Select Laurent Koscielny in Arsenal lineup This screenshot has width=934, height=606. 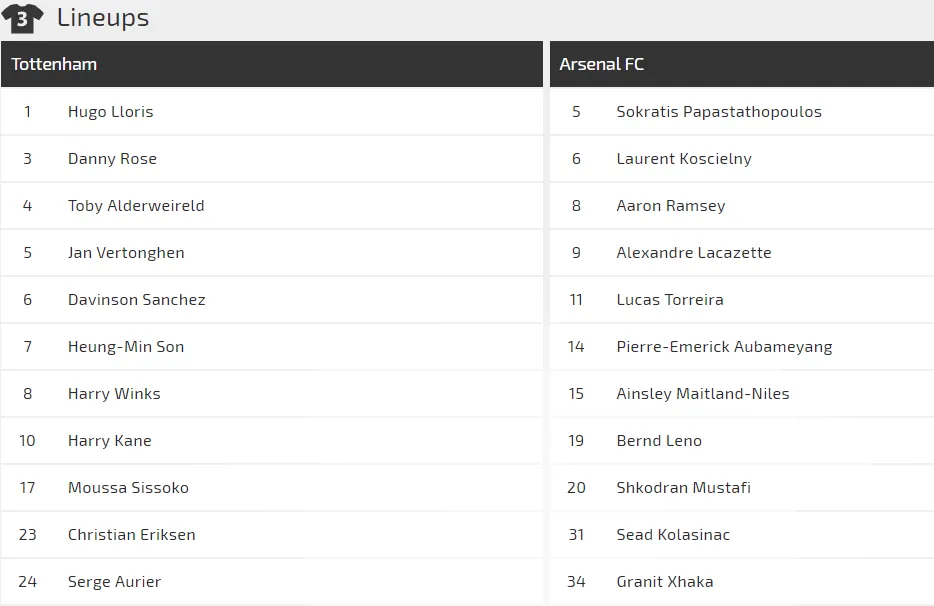(x=683, y=159)
